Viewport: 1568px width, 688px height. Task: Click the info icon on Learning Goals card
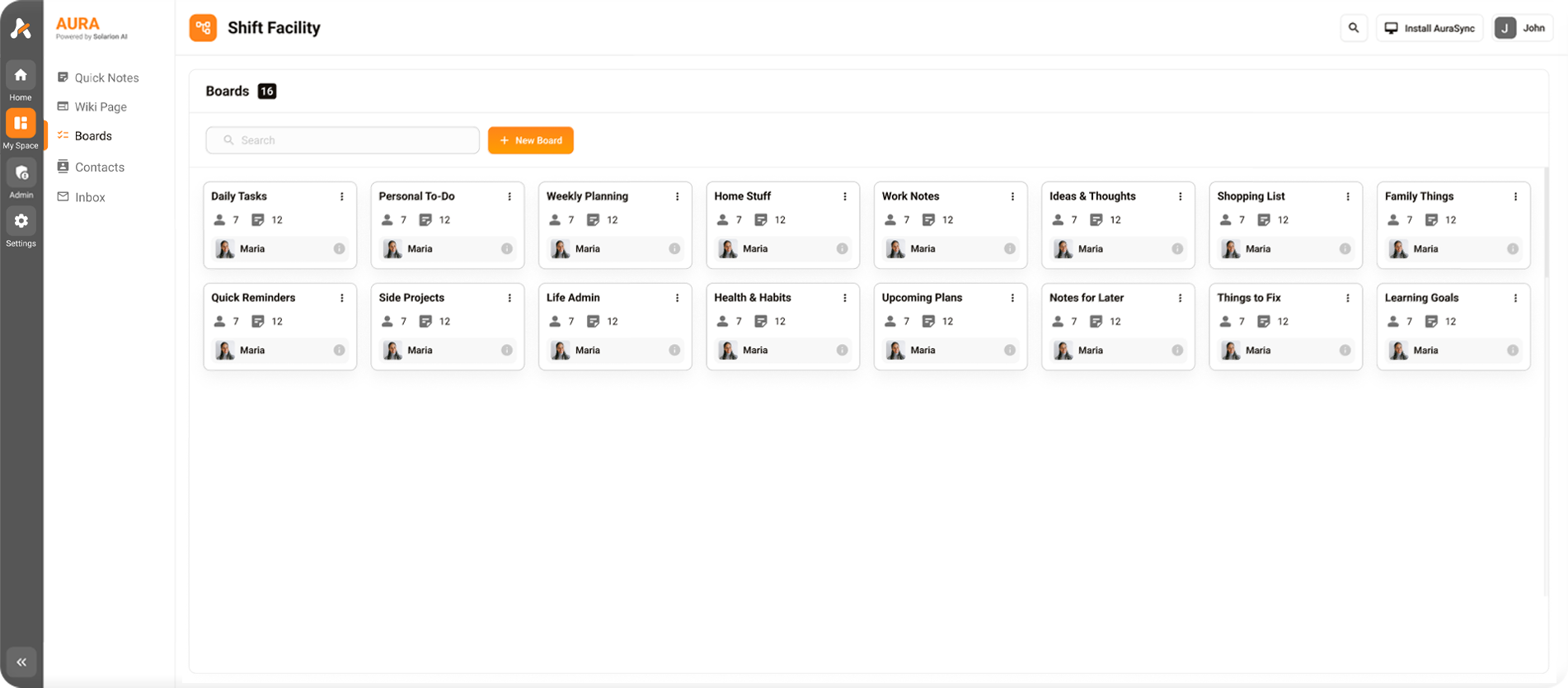pos(1513,351)
